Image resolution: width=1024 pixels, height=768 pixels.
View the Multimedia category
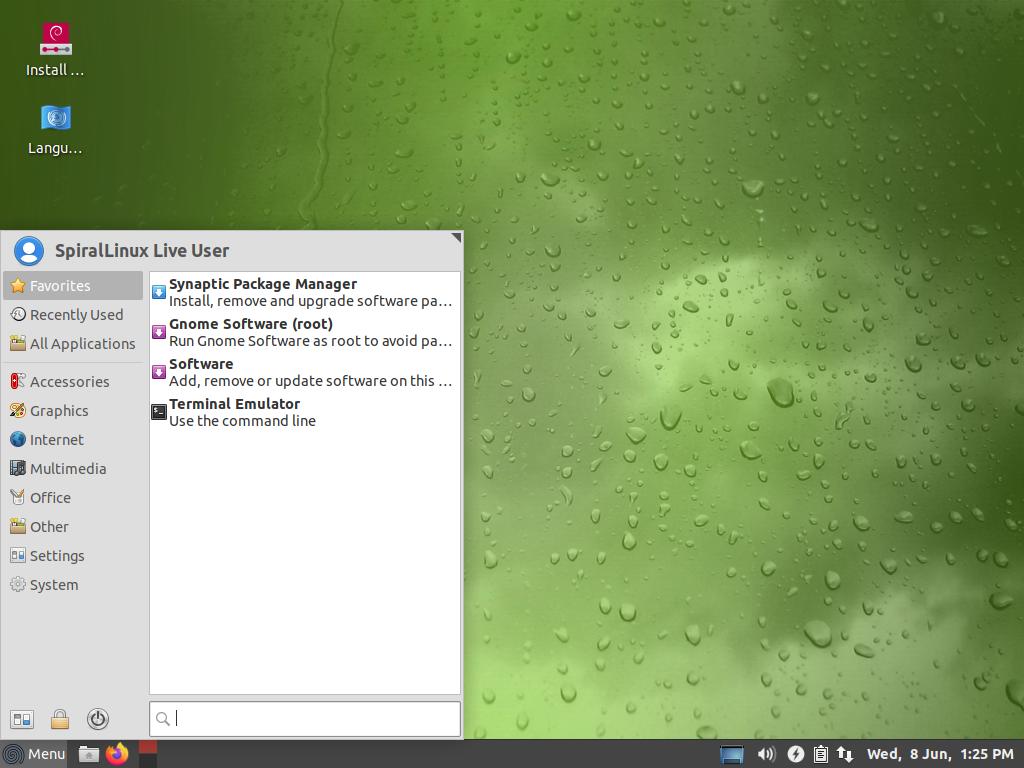tap(72, 469)
